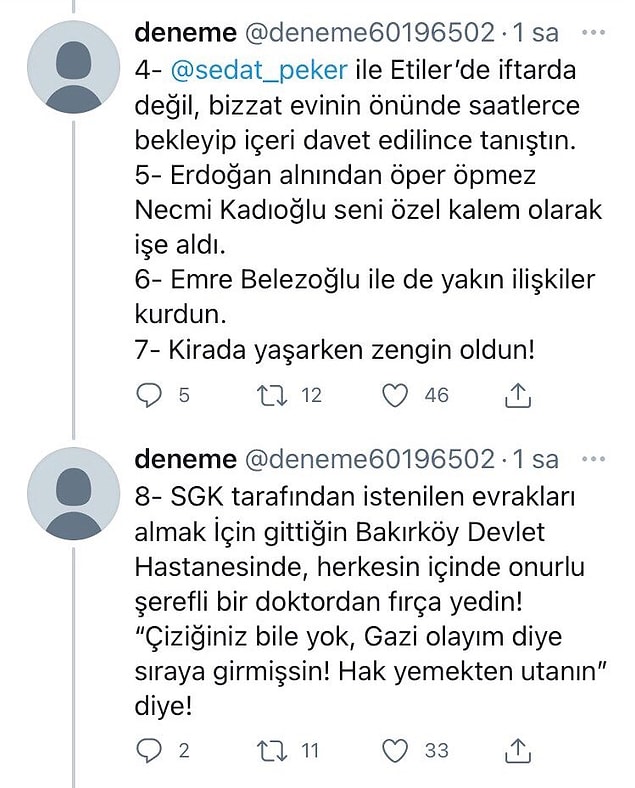Open first tweet's '1 sa' timestamp
This screenshot has width=635, height=788.
(x=535, y=33)
